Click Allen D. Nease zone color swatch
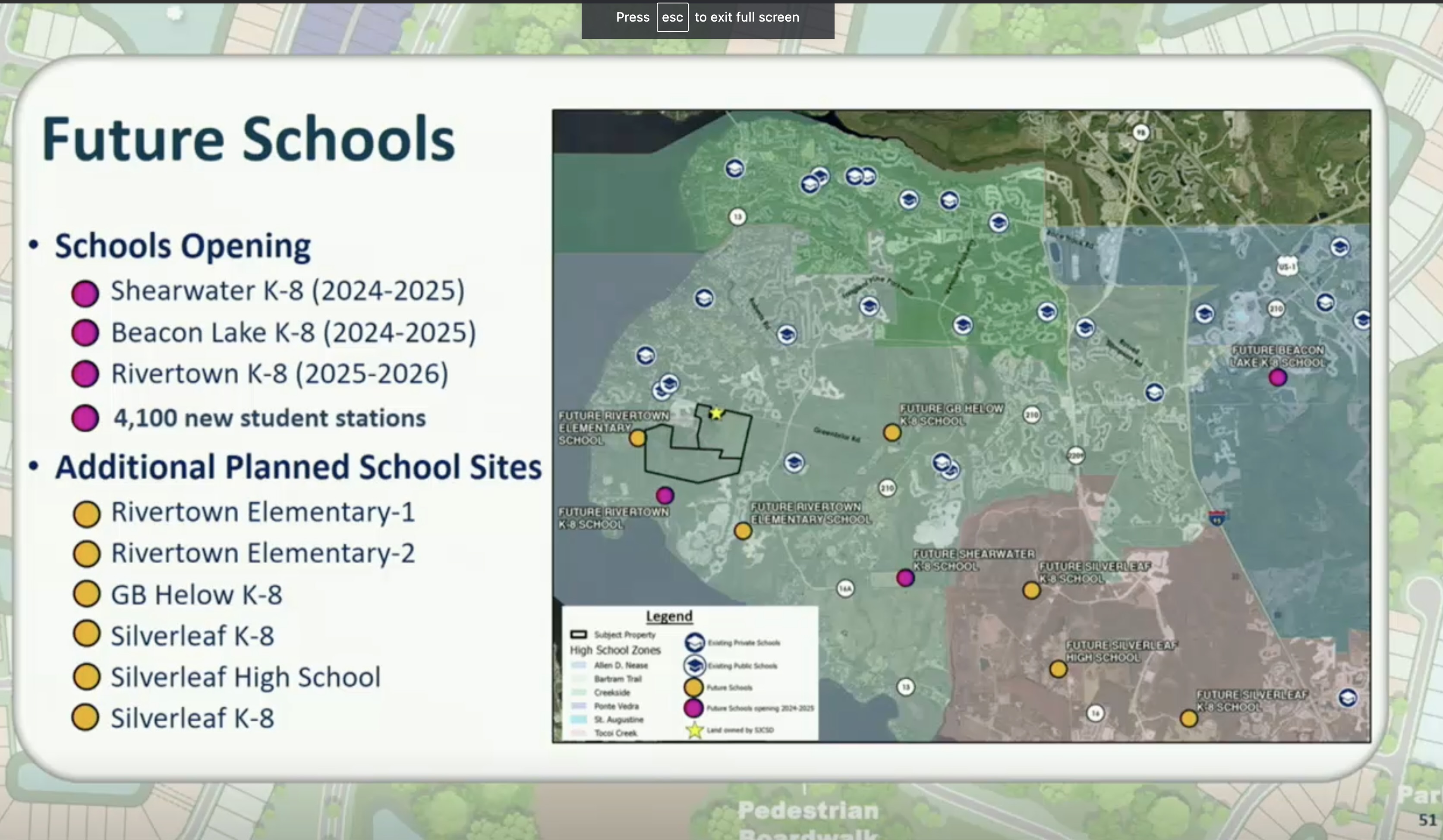This screenshot has height=840, width=1443. pos(578,665)
